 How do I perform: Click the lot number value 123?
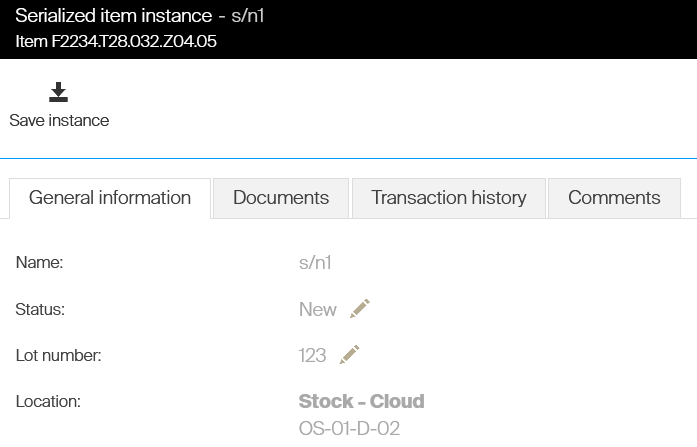point(312,356)
